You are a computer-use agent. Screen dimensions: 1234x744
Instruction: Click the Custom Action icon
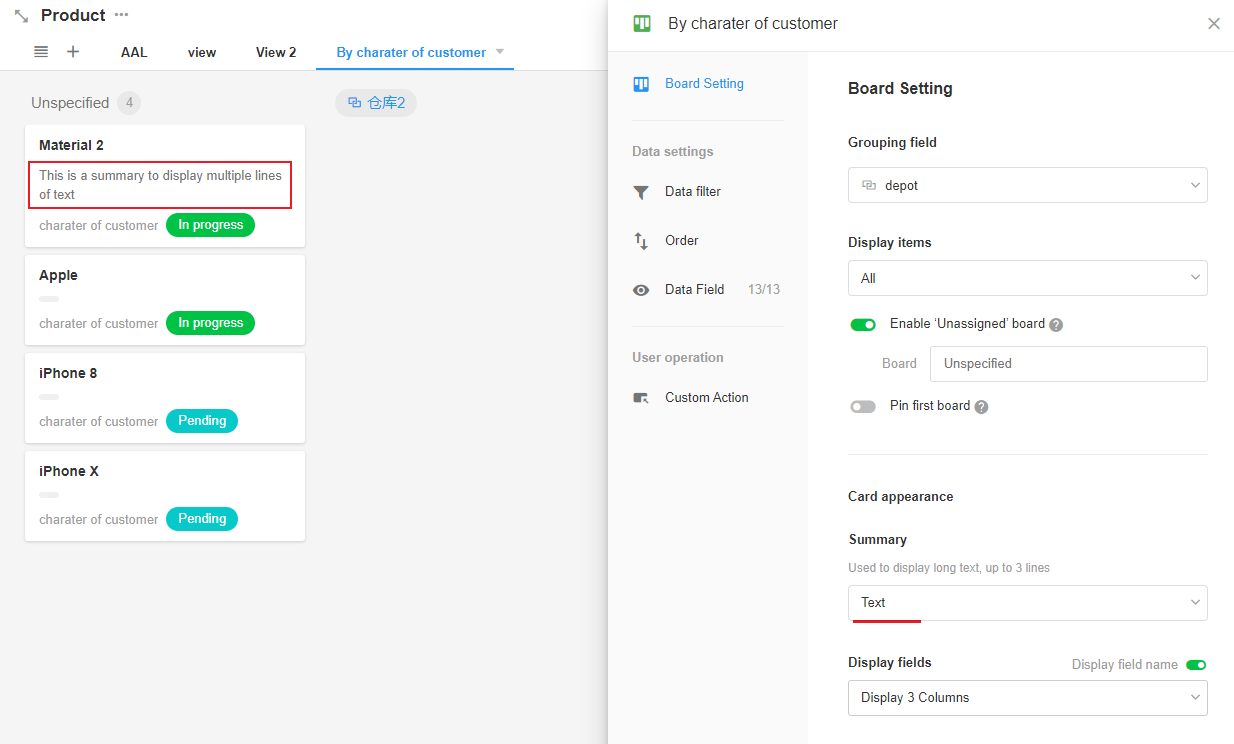click(641, 398)
